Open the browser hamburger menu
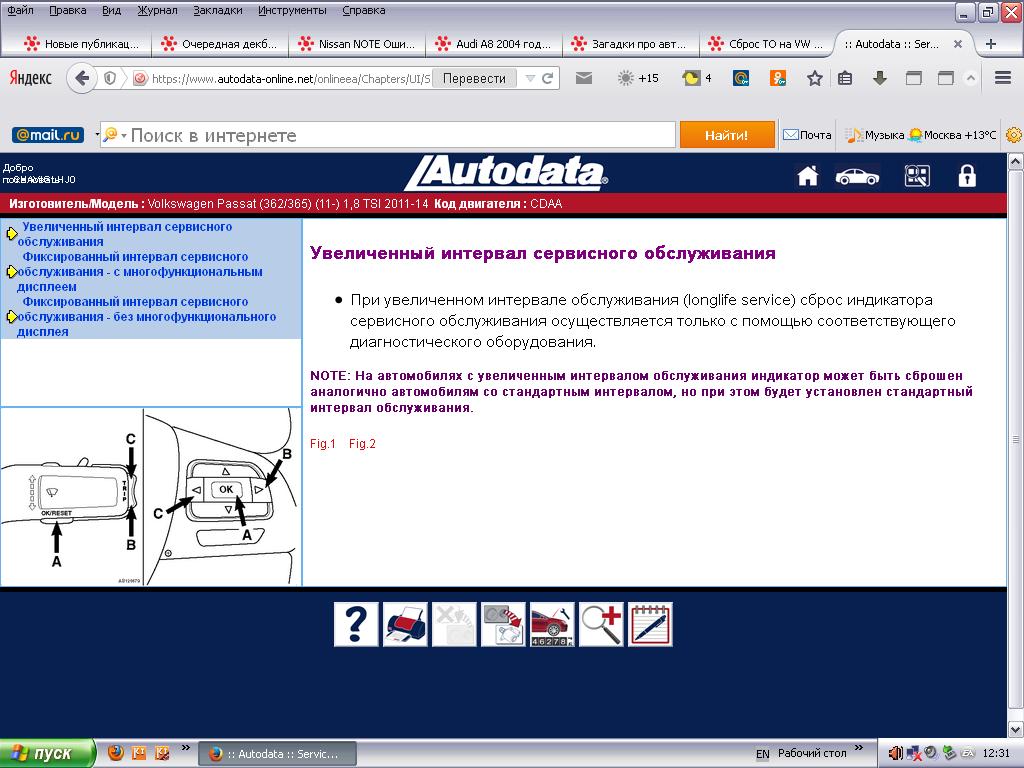Screen dimensions: 1024x768 [1003, 78]
